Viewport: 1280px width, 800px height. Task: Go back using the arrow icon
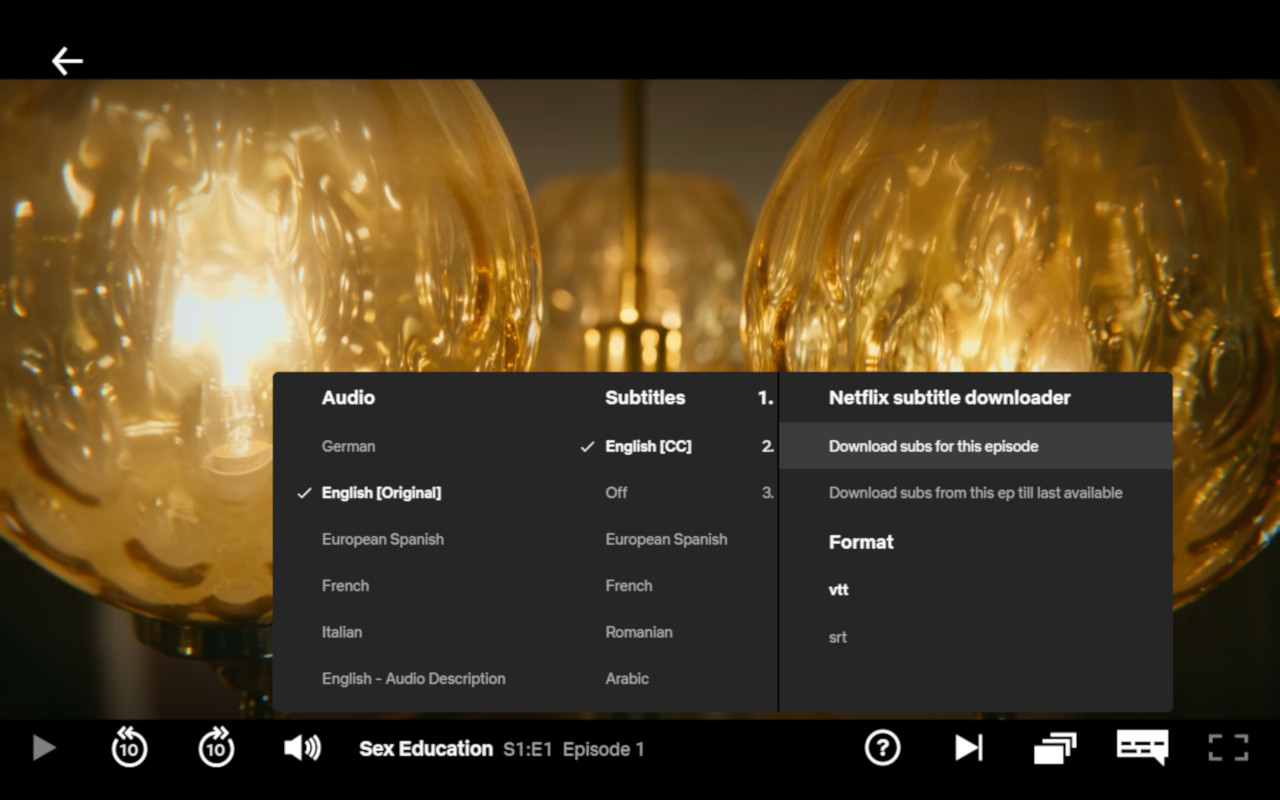67,61
